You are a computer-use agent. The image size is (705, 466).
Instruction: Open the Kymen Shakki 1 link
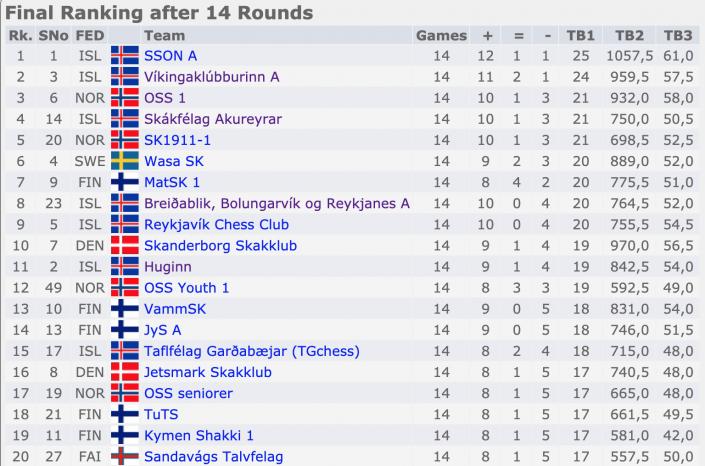click(x=199, y=435)
